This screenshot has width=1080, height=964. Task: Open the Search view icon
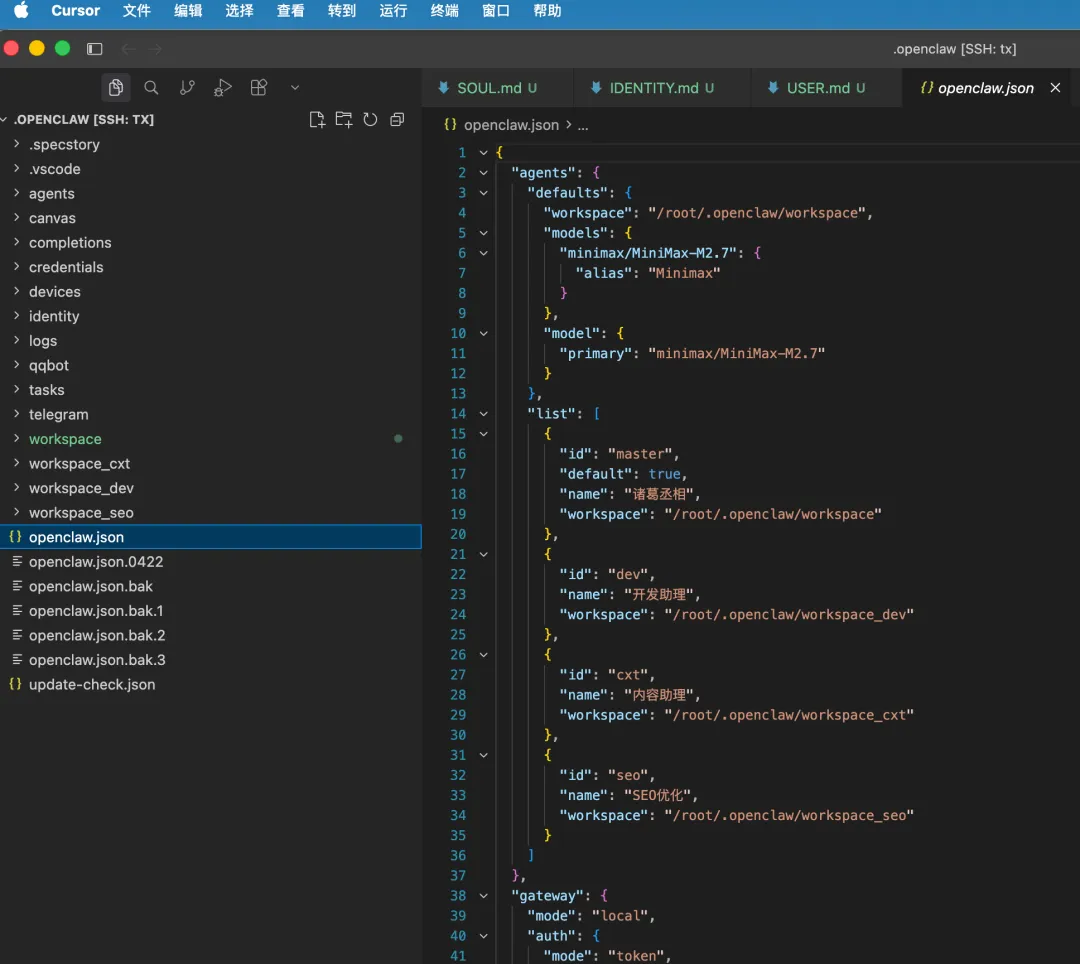(151, 88)
